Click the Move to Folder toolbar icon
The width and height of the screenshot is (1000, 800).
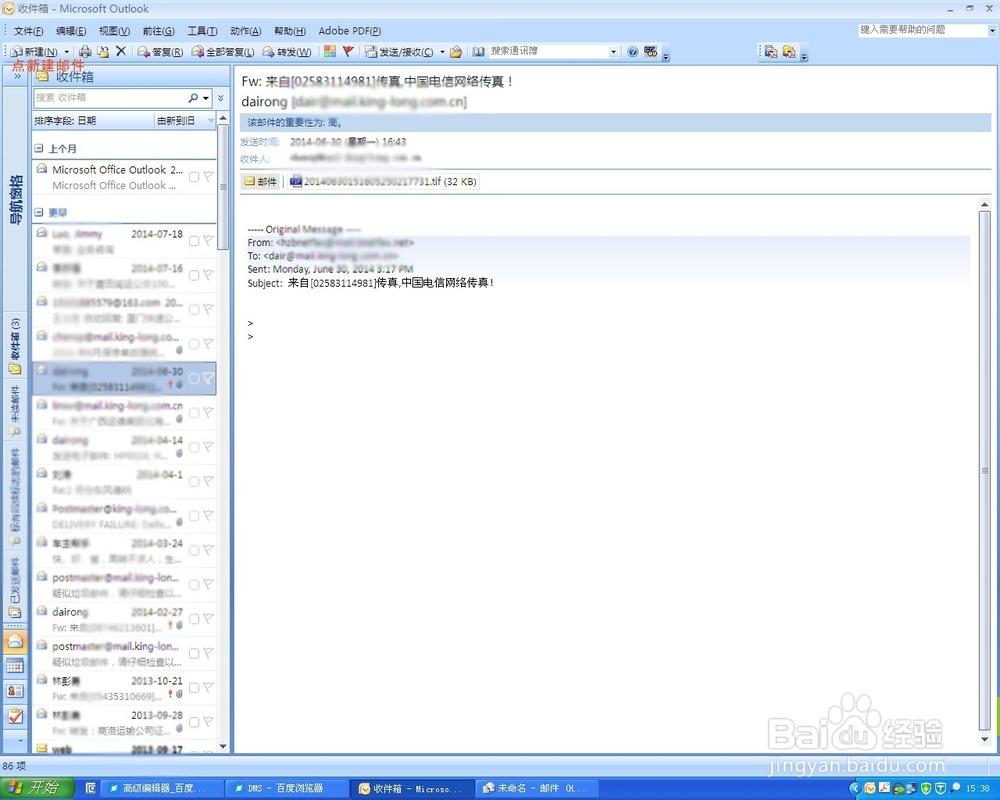tap(103, 52)
